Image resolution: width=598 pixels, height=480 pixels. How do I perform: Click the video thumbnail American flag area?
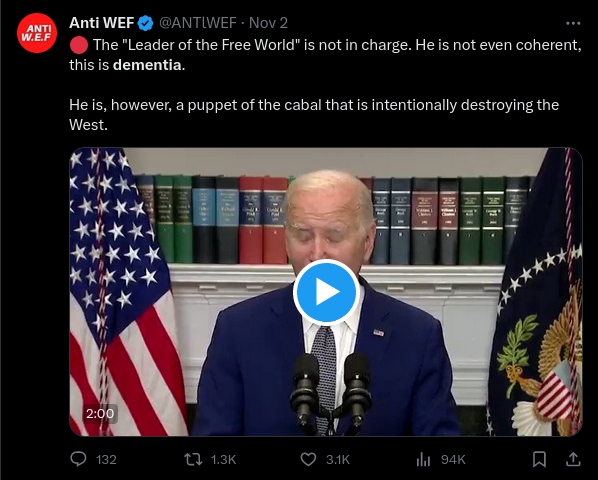tap(123, 292)
